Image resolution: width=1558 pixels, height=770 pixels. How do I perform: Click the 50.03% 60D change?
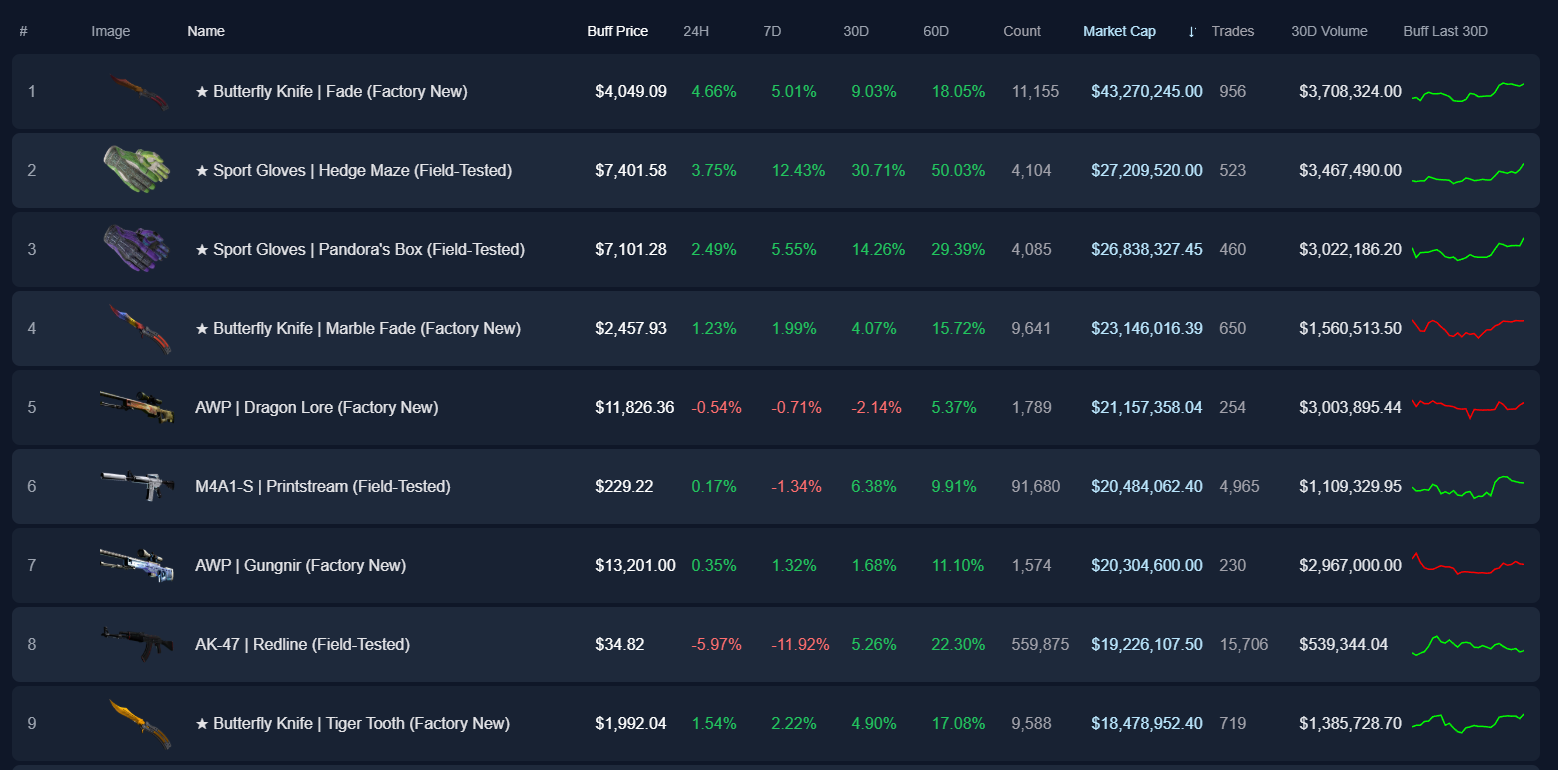958,170
